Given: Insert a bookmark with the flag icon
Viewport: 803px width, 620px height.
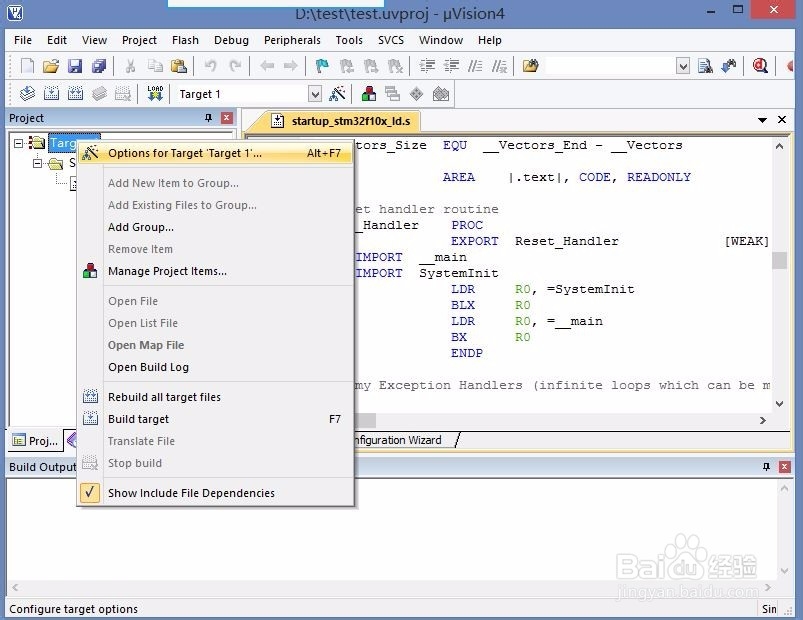Looking at the screenshot, I should 322,66.
